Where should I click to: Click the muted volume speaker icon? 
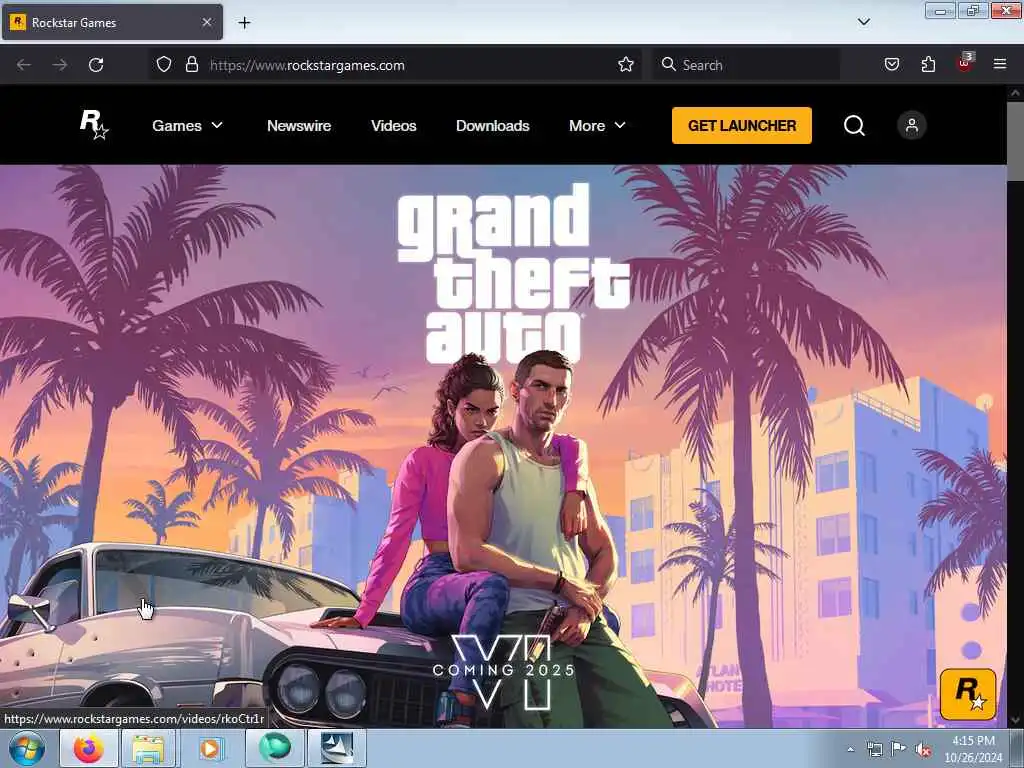click(x=923, y=750)
